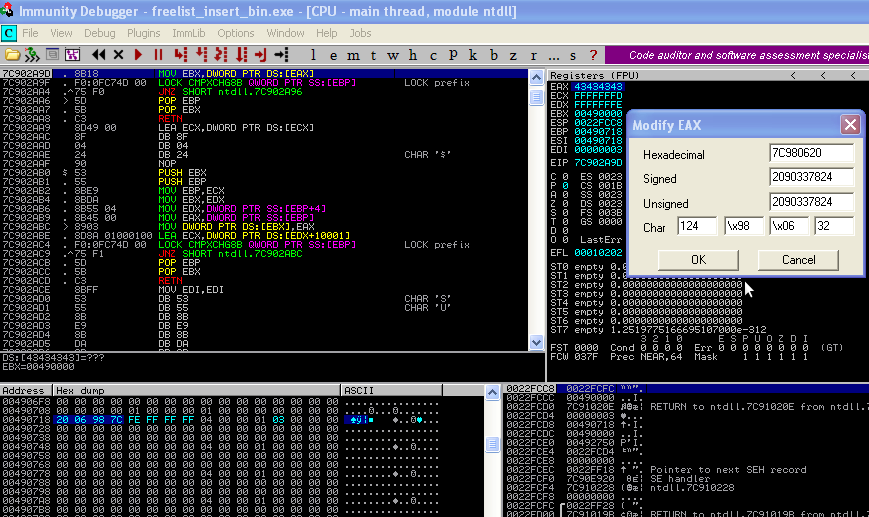Viewport: 869px width, 517px height.
Task: Click Go to address arrow icon
Action: [282, 55]
